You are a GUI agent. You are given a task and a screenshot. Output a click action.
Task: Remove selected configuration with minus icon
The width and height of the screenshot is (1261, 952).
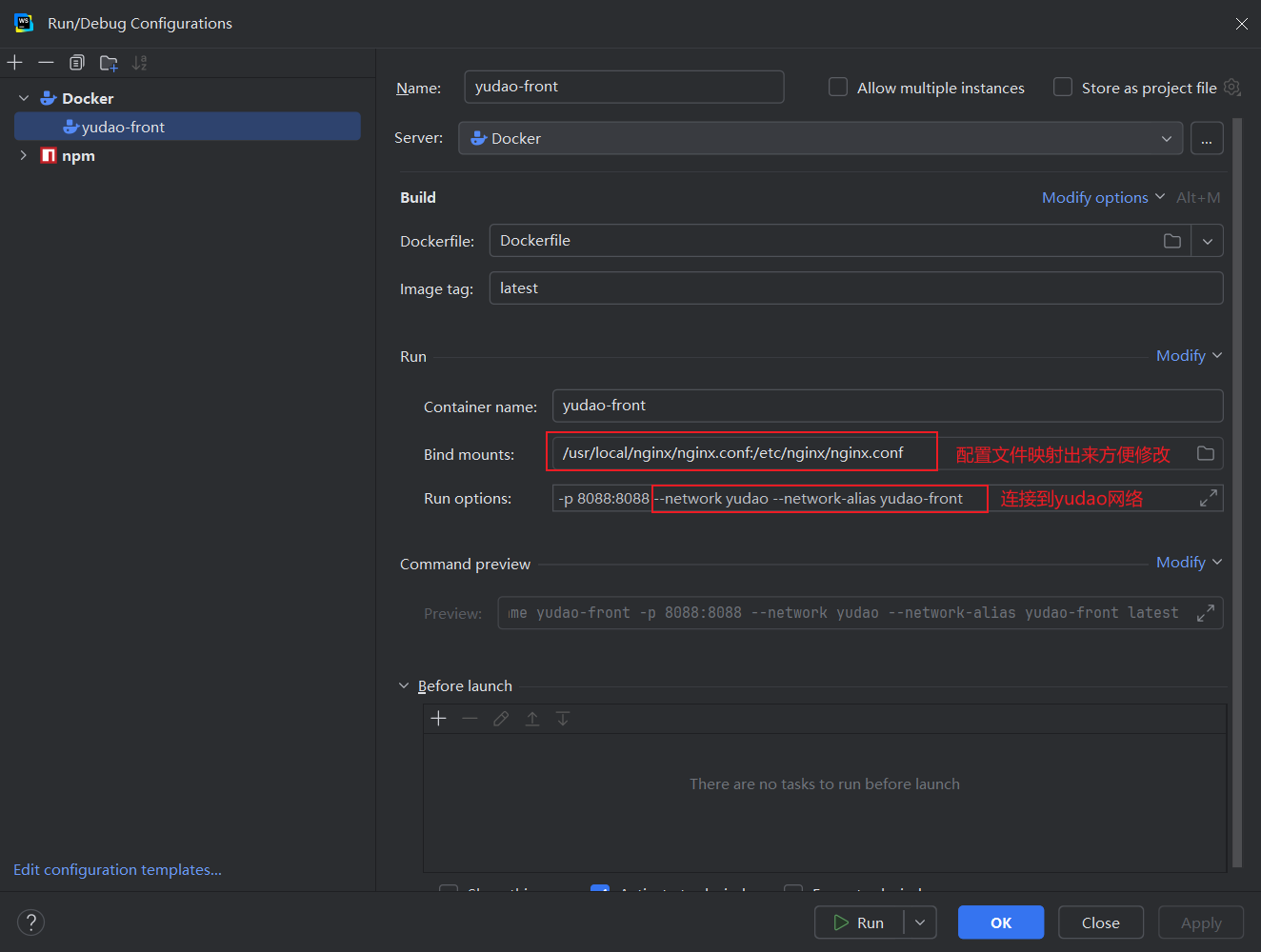tap(46, 63)
